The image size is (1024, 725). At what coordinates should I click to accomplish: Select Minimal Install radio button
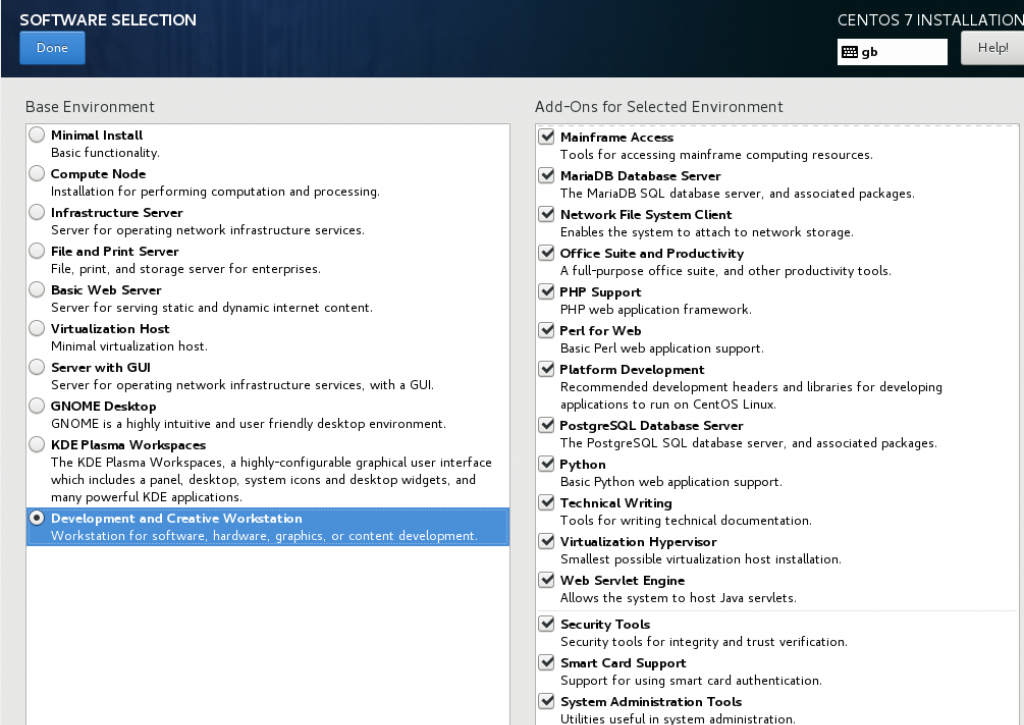(37, 135)
